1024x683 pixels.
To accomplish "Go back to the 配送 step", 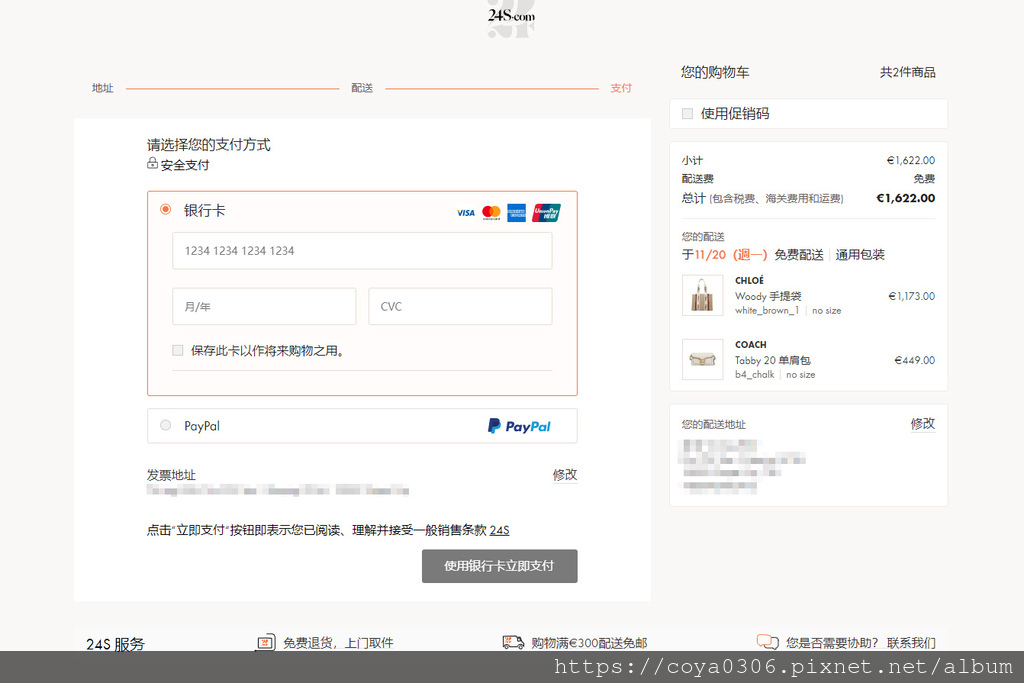I will tap(362, 88).
